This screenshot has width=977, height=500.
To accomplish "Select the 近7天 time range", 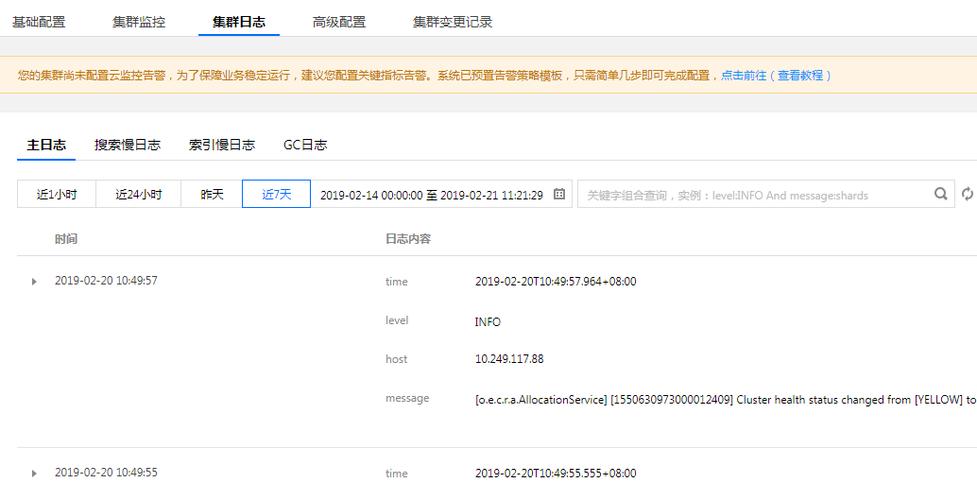I will tap(276, 194).
